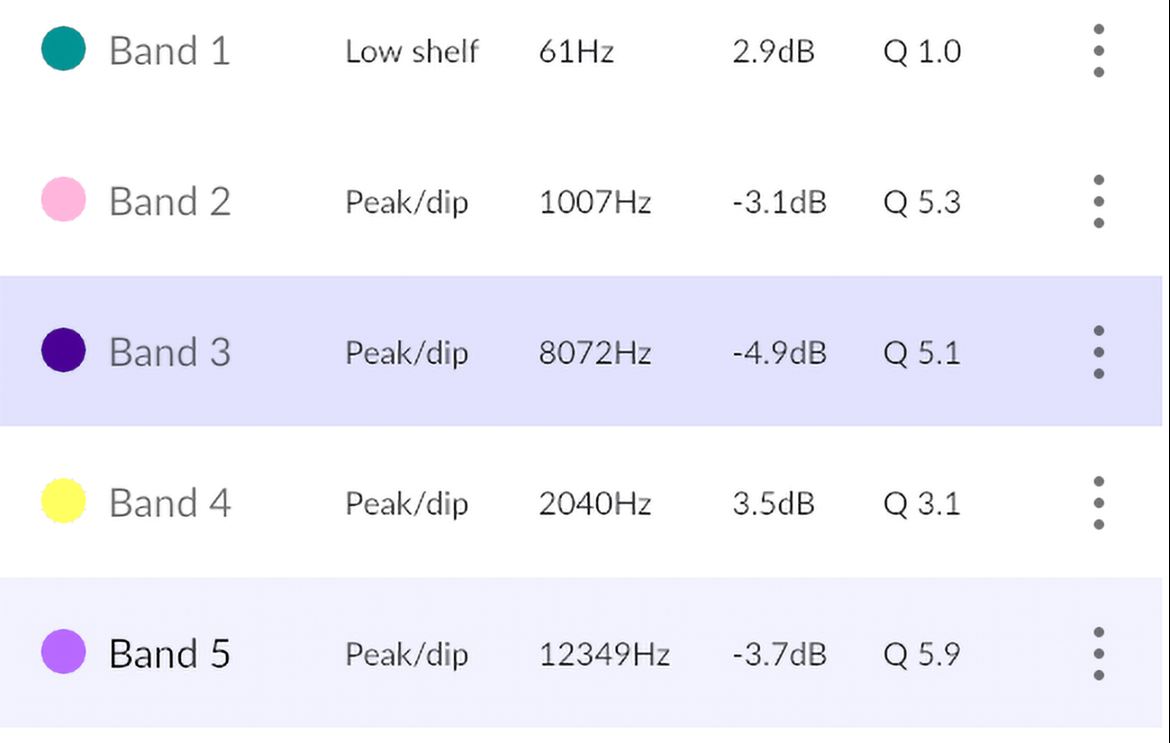Open the Band 1 three-dot options menu

[x=1098, y=51]
